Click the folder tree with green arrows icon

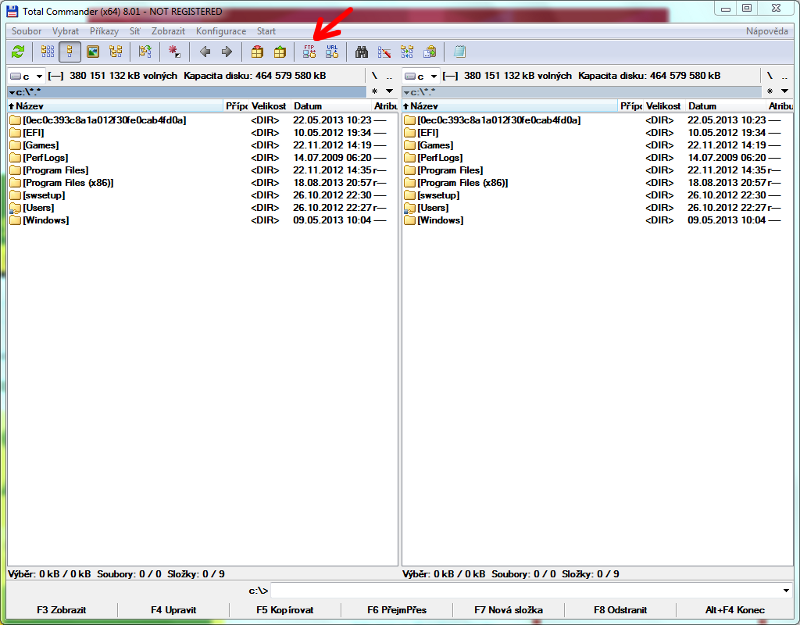pos(145,52)
